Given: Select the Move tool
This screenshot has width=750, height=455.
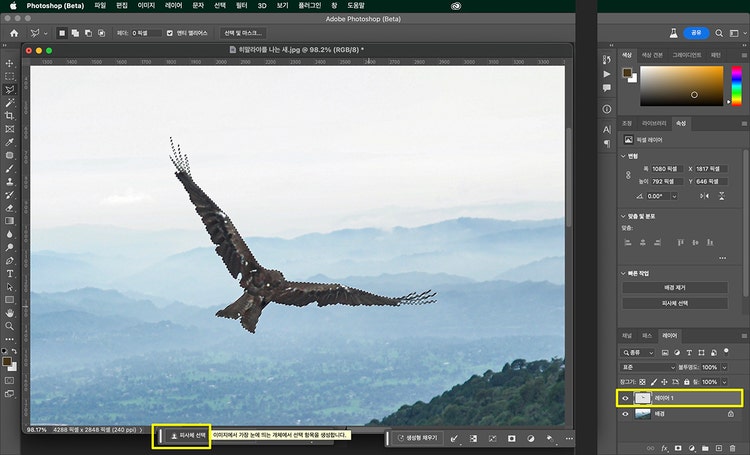Looking at the screenshot, I should tap(10, 63).
